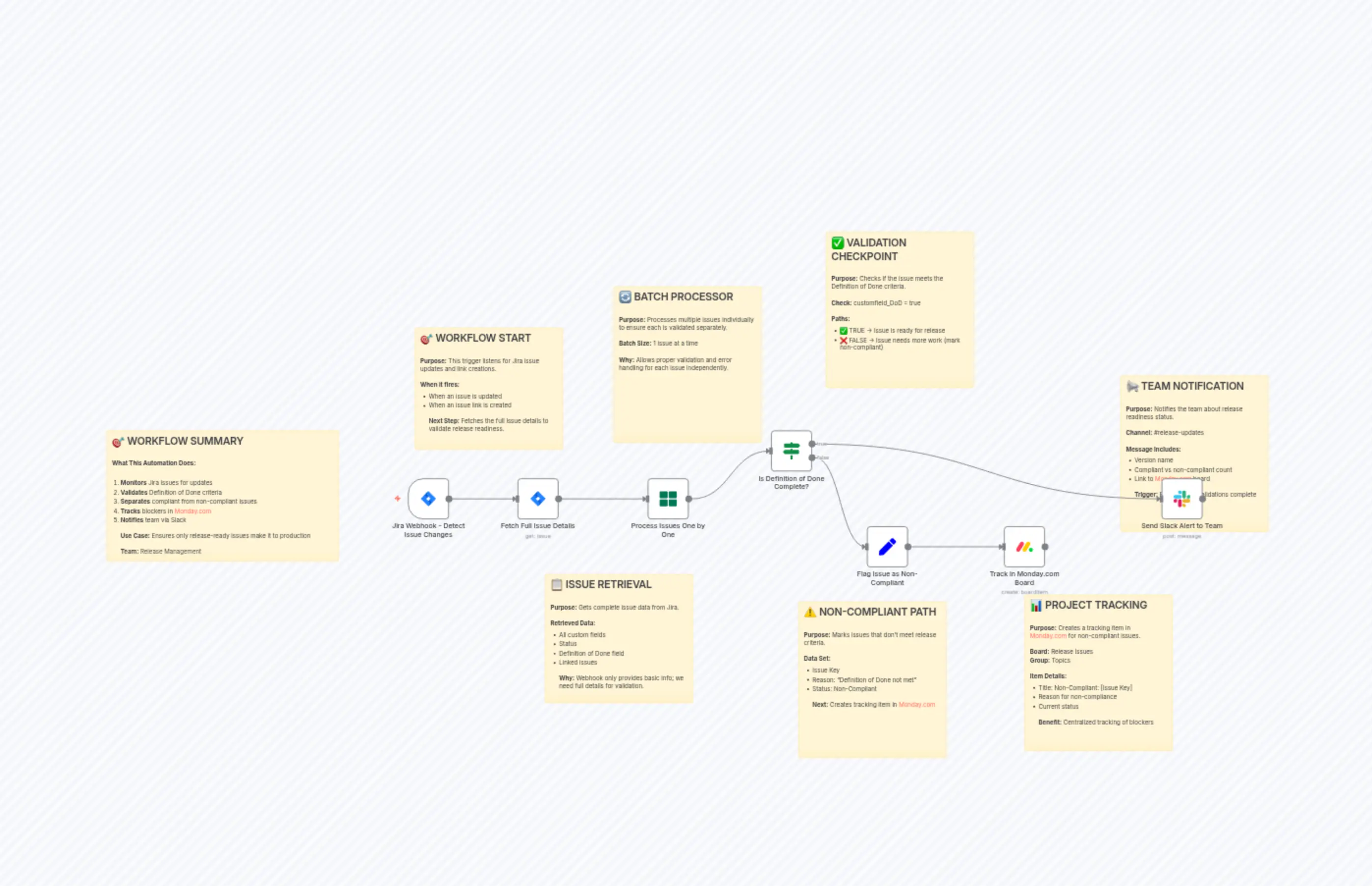Screen dimensions: 1372x886
Task: Select the Is Definition of Done Complete switch node
Action: pos(792,452)
